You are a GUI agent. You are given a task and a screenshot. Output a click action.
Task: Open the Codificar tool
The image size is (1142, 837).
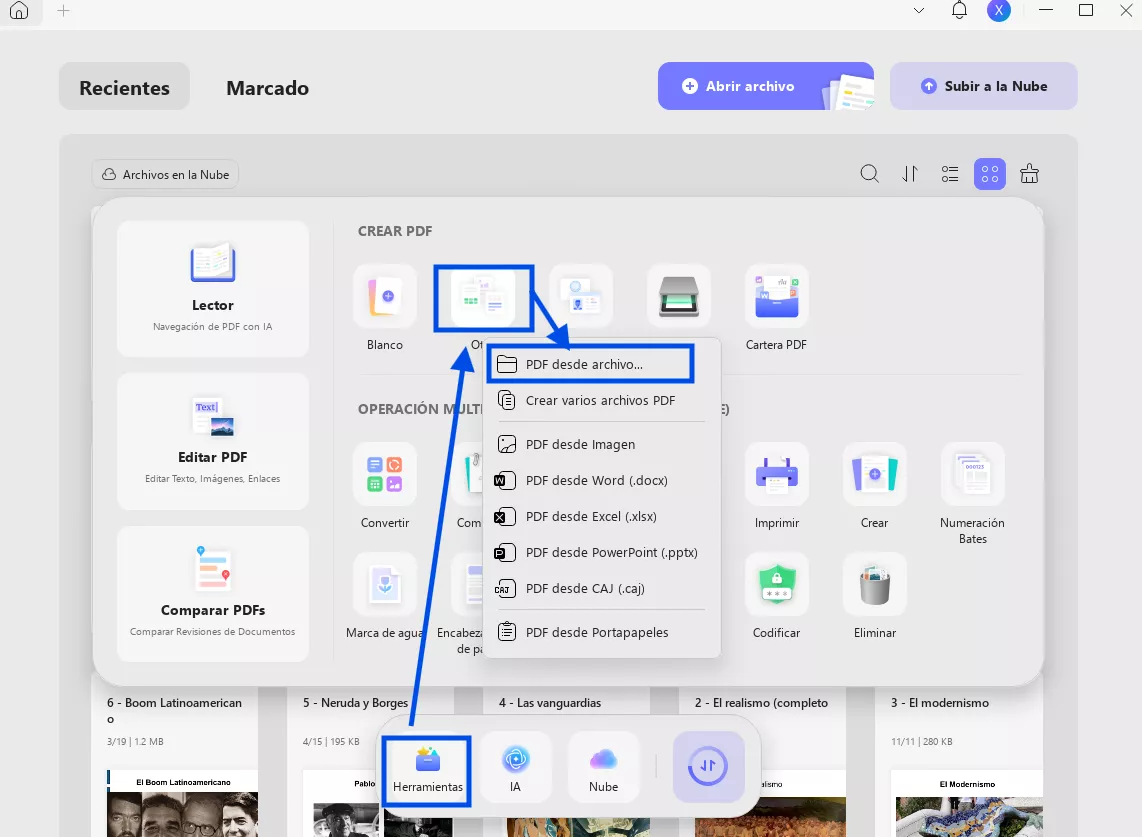click(x=776, y=583)
